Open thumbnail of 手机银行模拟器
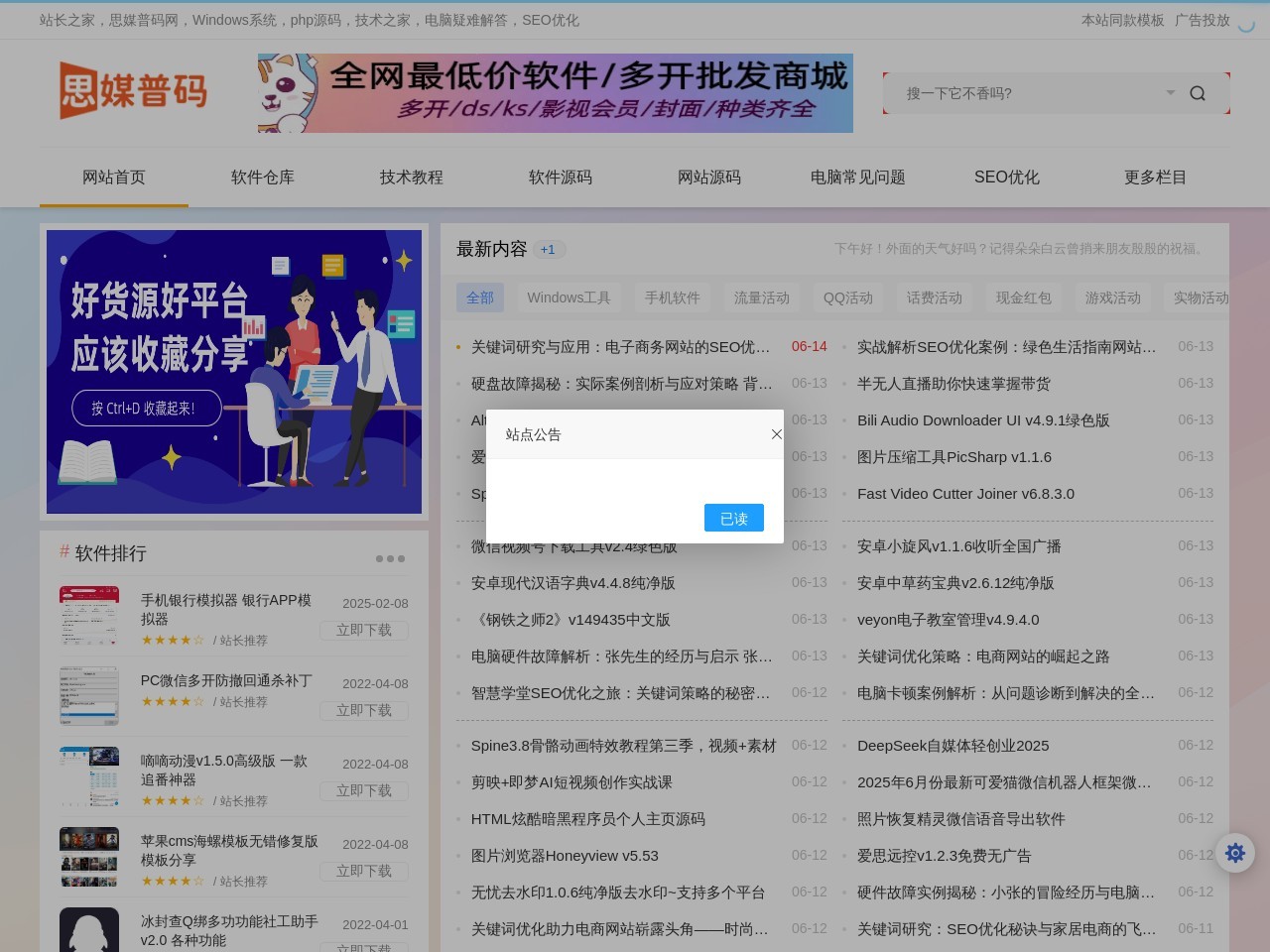This screenshot has width=1270, height=952. pos(89,615)
